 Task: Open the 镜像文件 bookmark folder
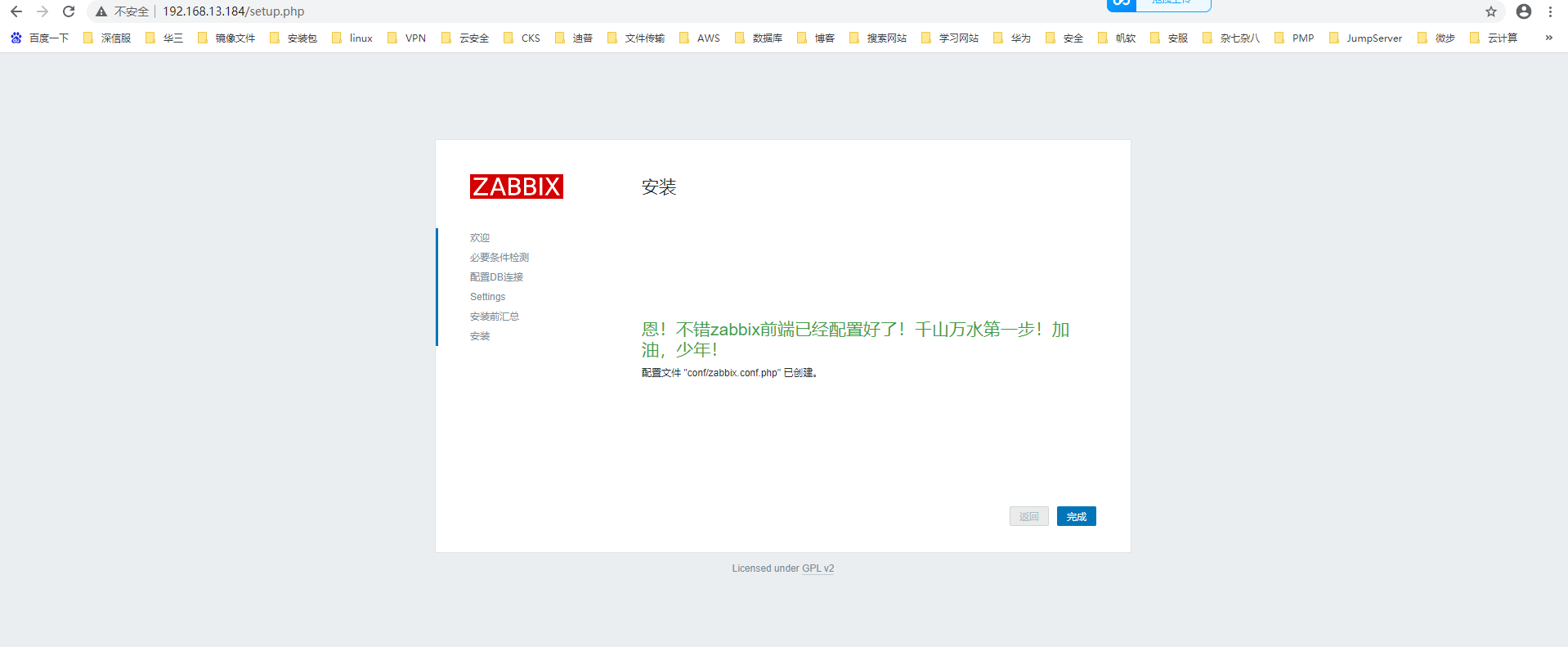pos(226,38)
